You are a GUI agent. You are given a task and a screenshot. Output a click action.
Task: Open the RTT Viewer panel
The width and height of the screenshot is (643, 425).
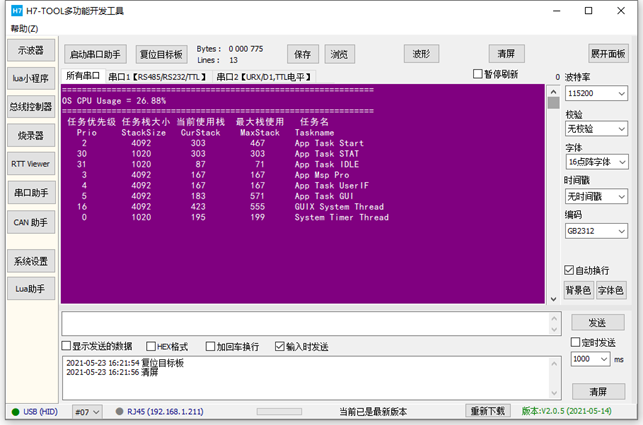(x=31, y=164)
